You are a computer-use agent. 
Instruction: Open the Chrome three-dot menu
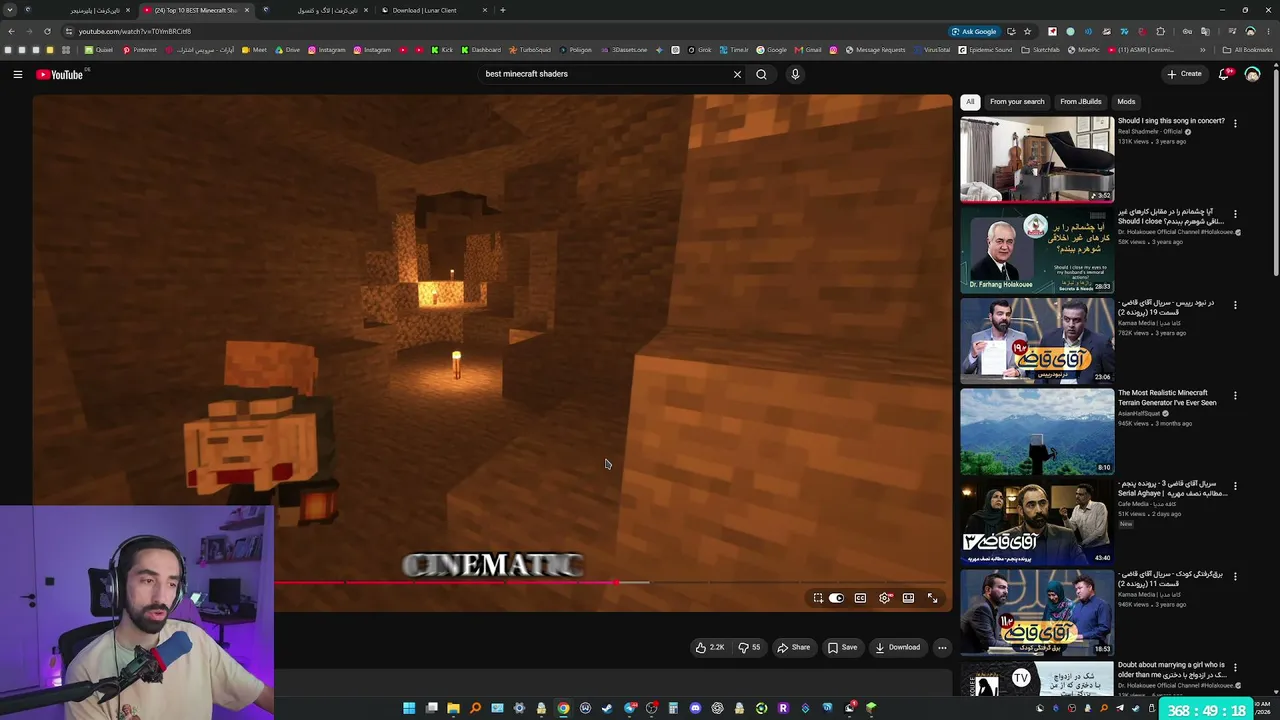pos(1268,31)
